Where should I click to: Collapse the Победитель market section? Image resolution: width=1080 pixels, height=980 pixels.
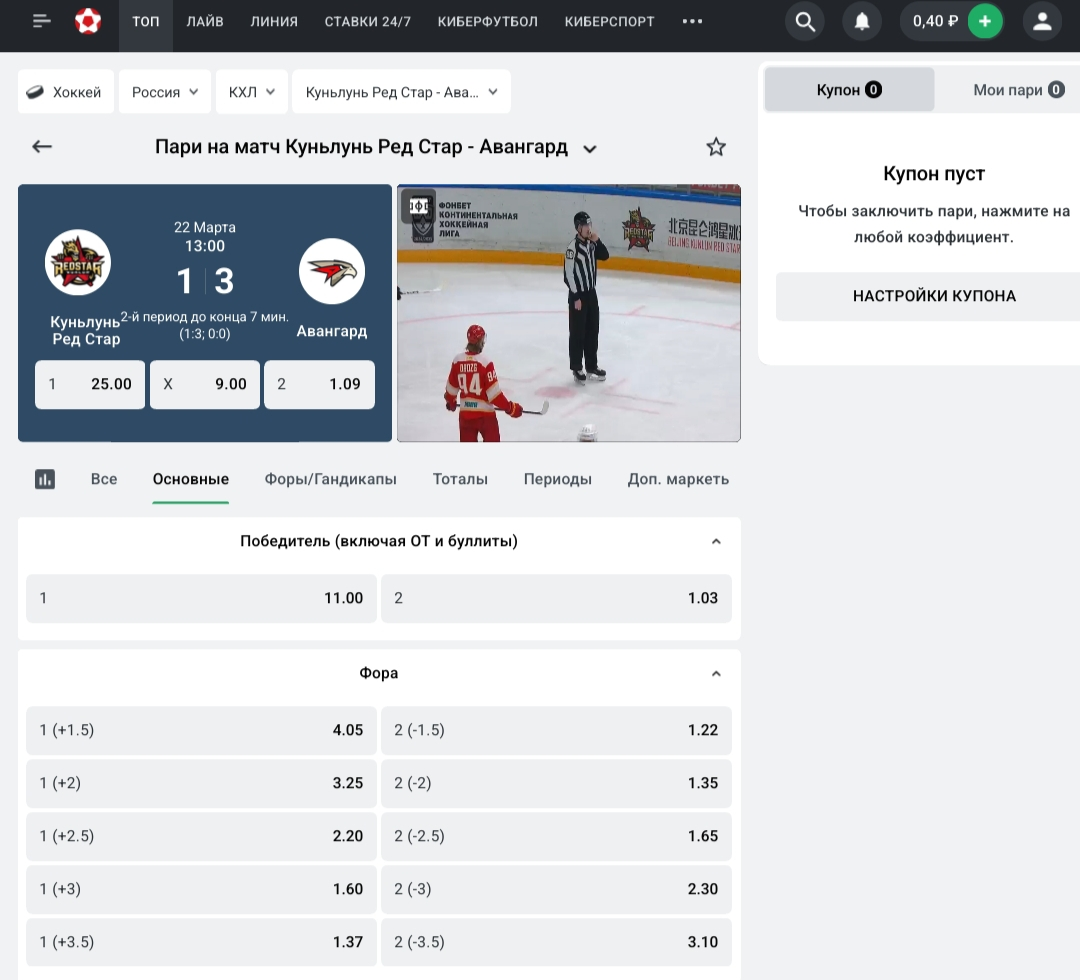click(716, 542)
